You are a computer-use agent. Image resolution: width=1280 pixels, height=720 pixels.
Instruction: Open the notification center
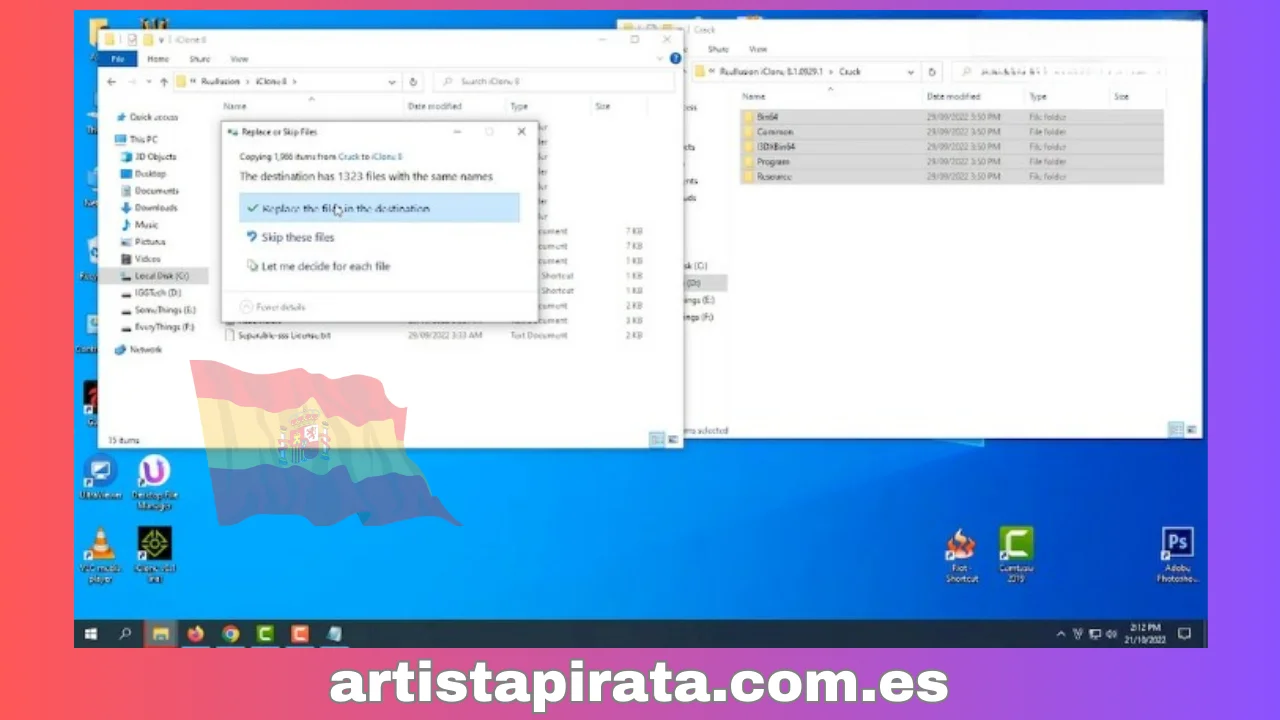[1185, 634]
